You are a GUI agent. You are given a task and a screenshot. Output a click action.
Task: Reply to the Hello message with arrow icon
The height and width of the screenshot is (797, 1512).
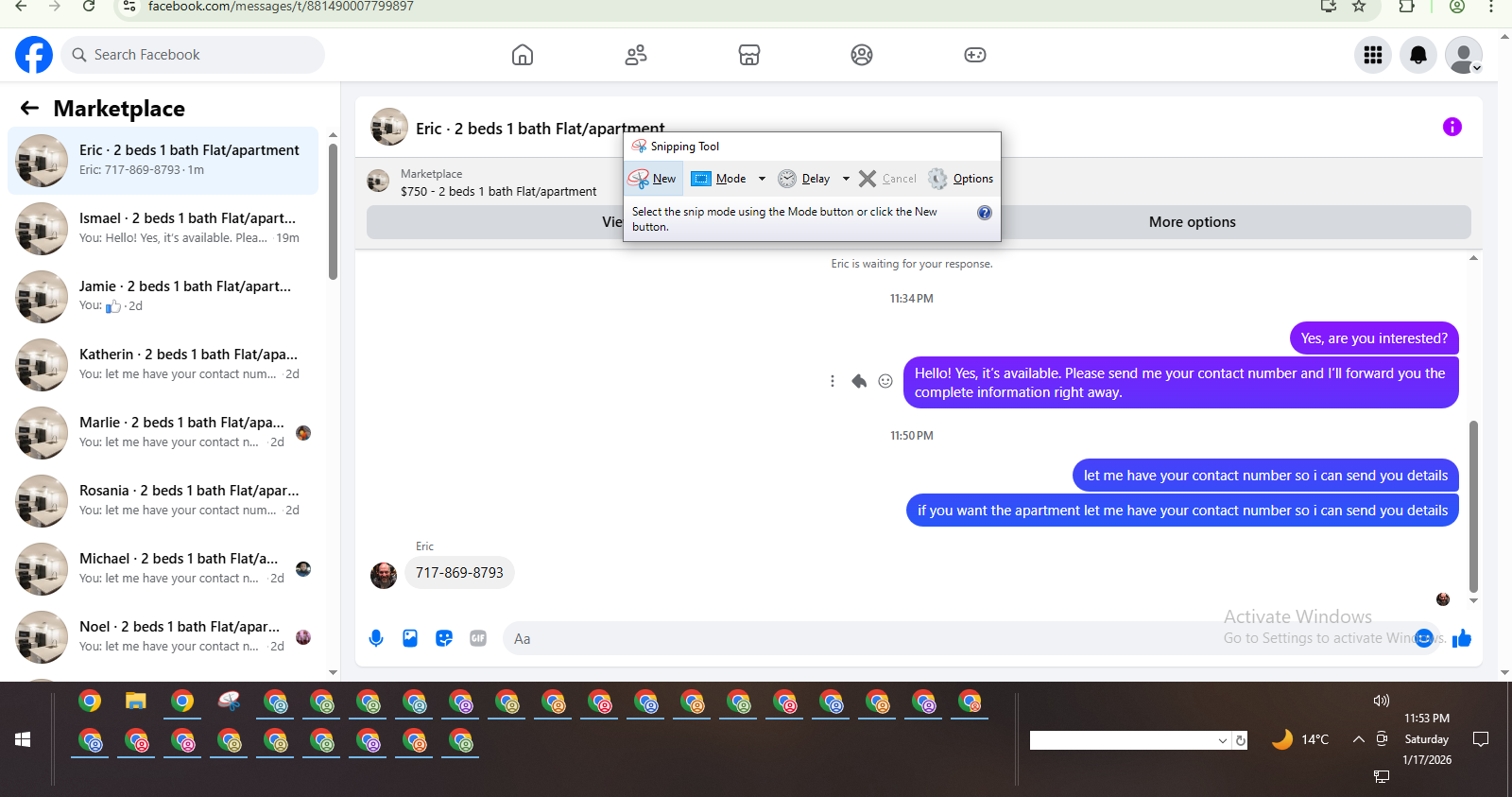859,381
